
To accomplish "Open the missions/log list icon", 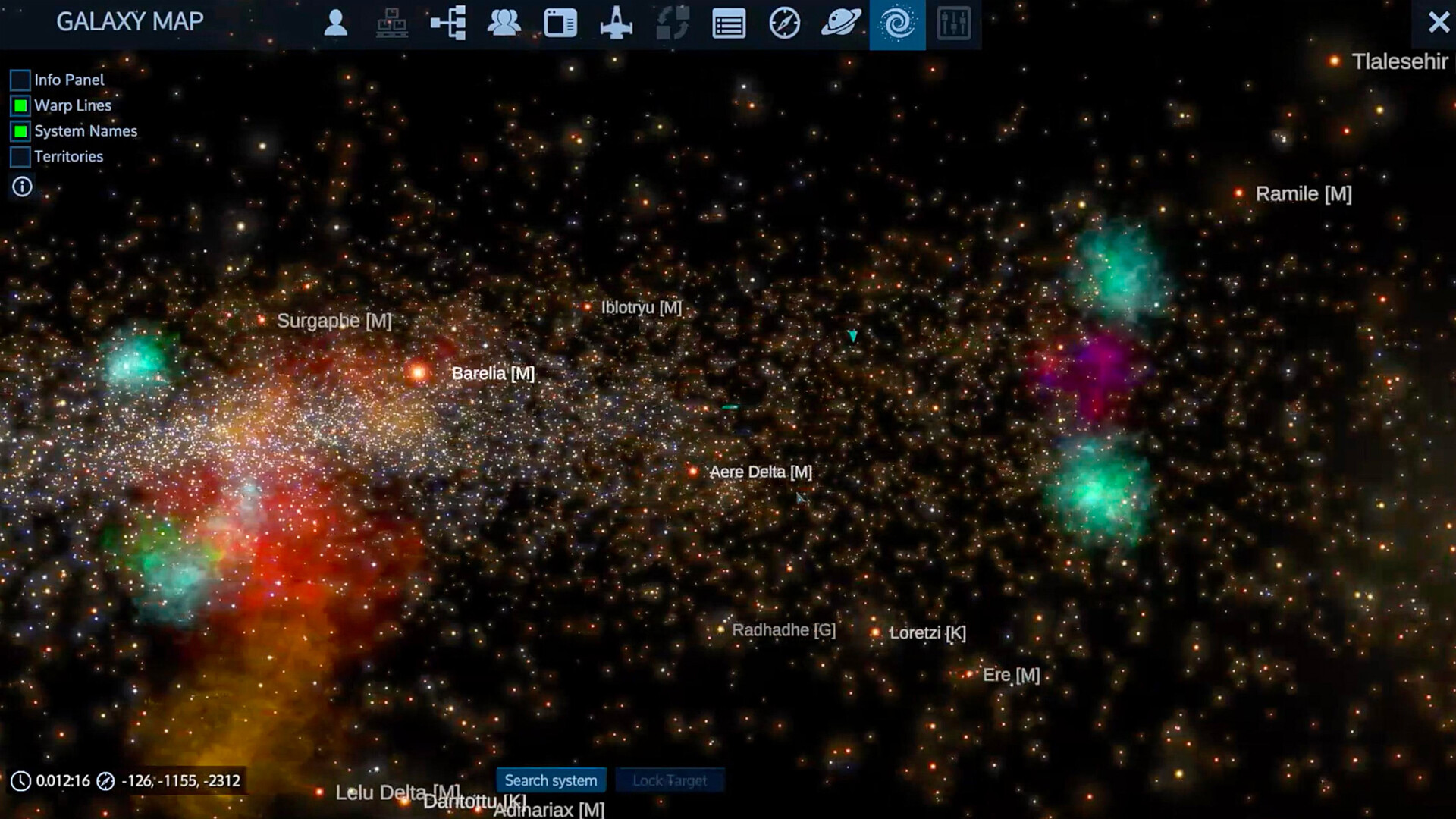I will (727, 22).
